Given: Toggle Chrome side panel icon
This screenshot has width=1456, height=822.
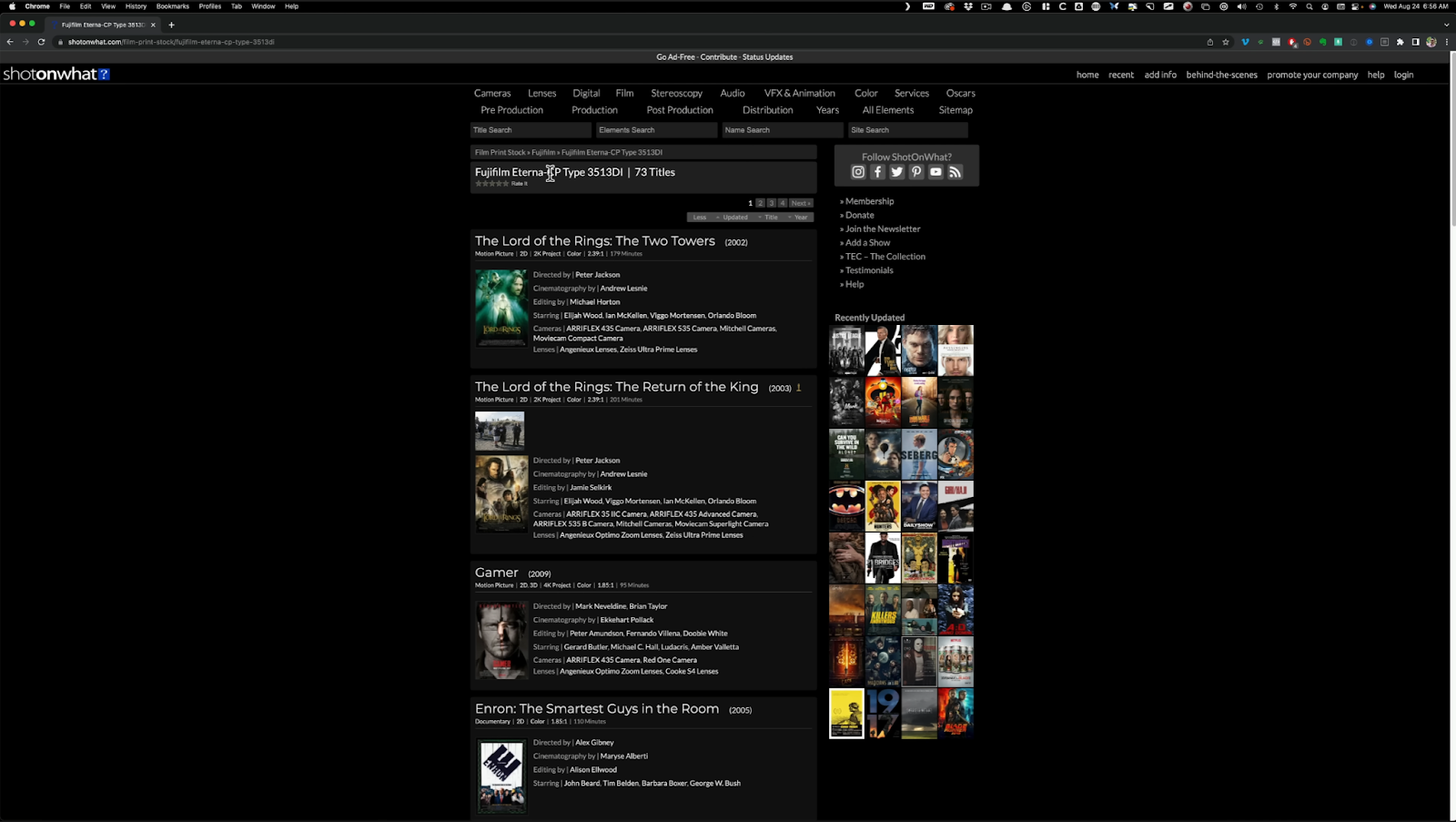Looking at the screenshot, I should [1416, 42].
